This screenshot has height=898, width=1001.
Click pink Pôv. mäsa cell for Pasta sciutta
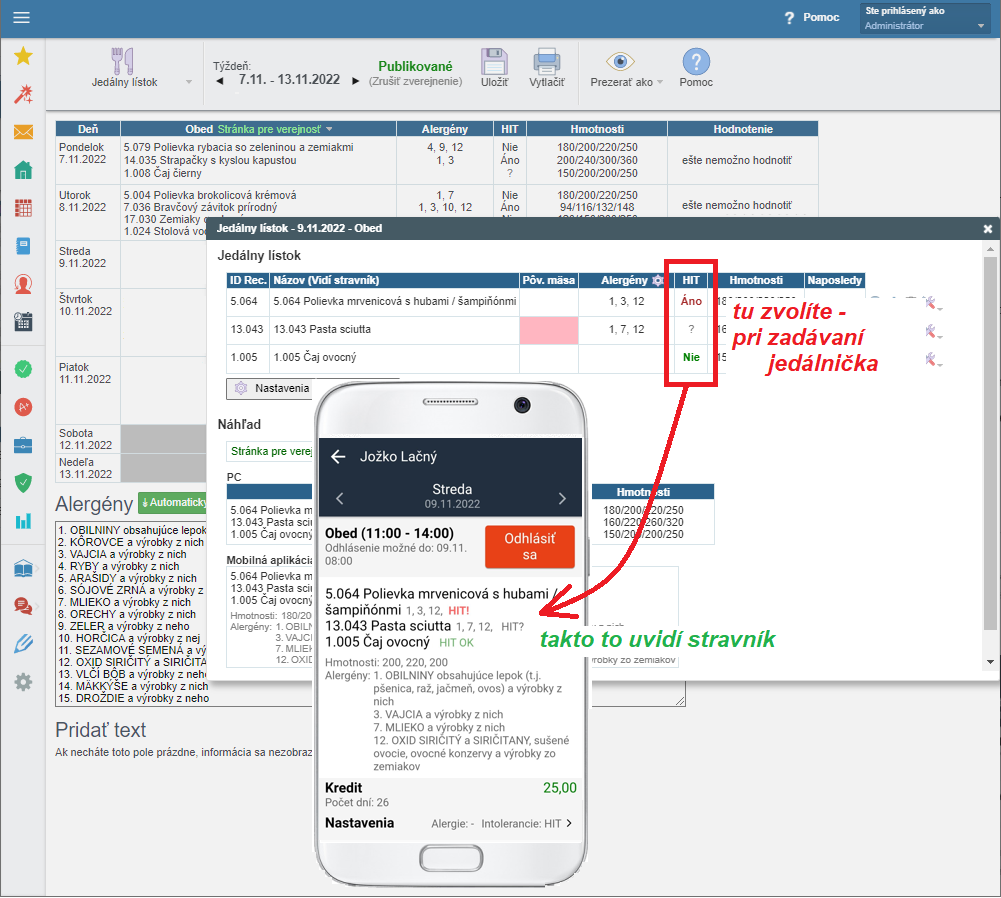point(548,329)
